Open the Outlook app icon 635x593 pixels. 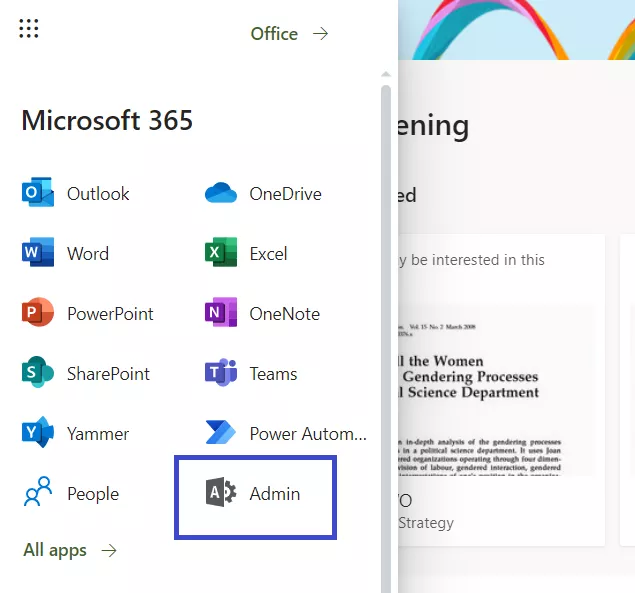38,193
